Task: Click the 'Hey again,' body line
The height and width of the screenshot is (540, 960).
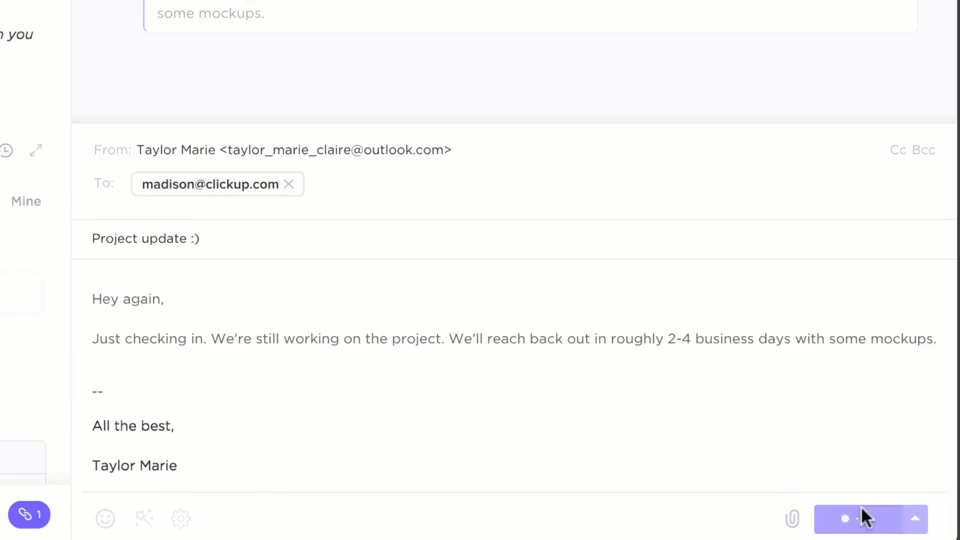Action: (x=128, y=299)
